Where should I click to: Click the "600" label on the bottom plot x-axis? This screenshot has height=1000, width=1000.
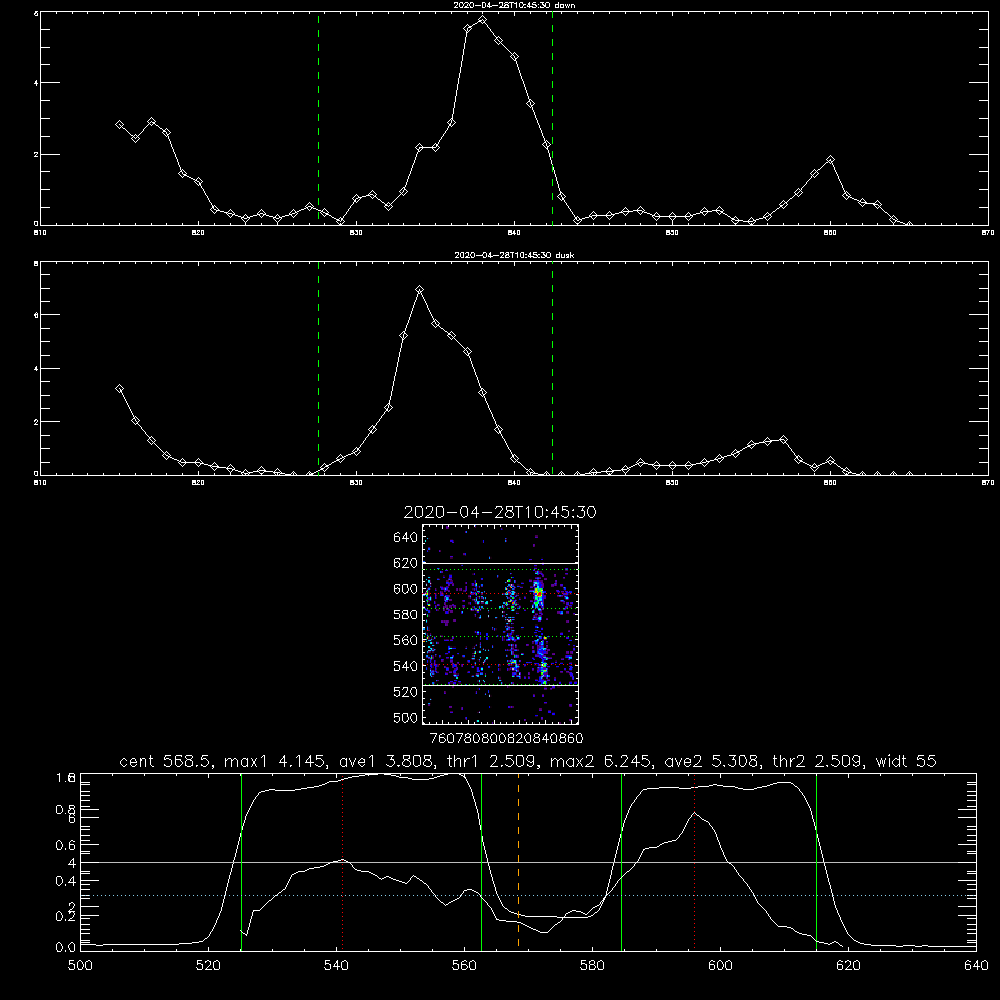coord(720,966)
